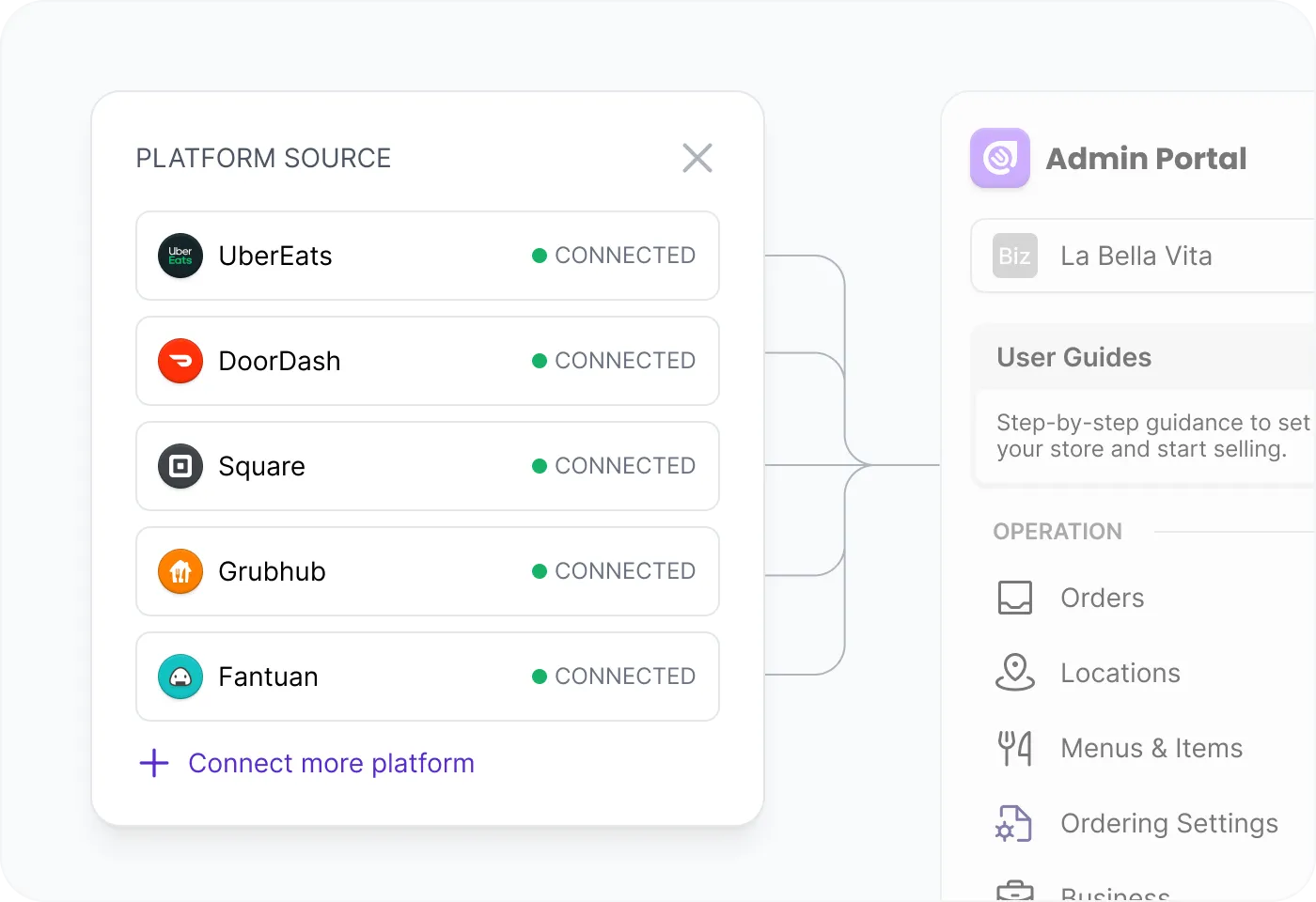This screenshot has width=1316, height=902.
Task: Click UberEats CONNECTED status
Action: [614, 256]
